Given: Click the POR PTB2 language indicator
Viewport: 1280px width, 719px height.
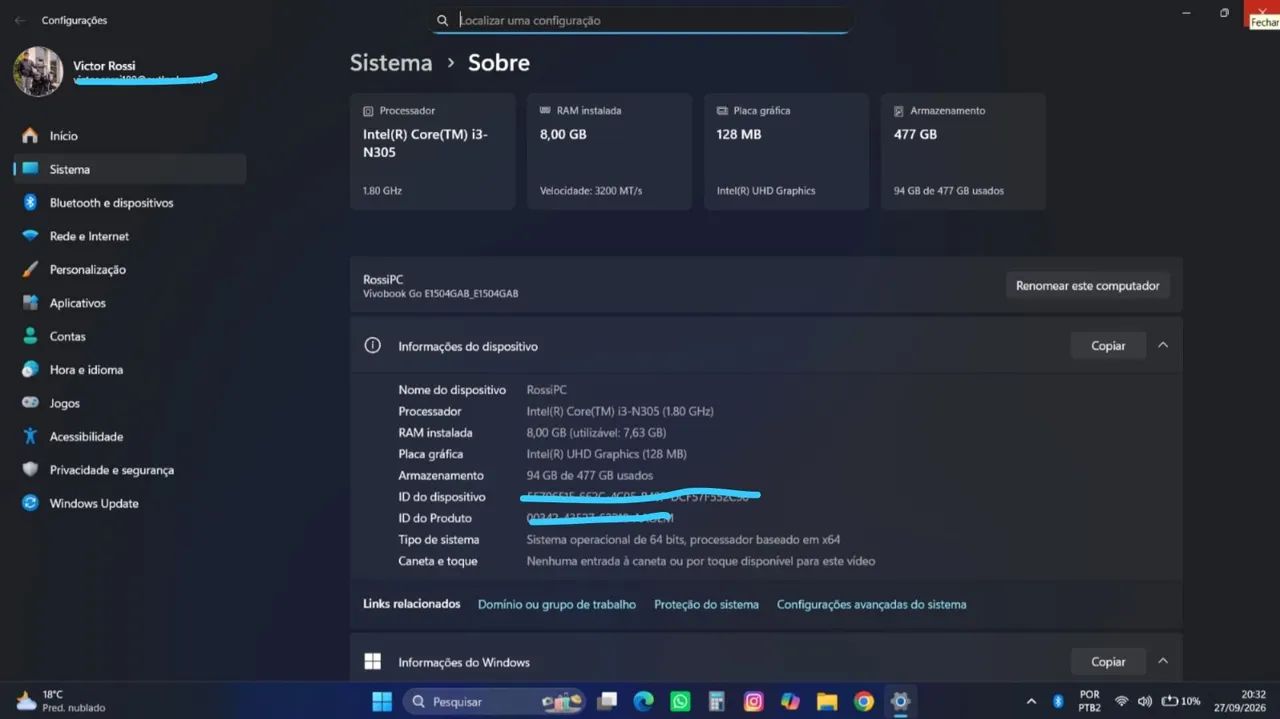Looking at the screenshot, I should click(1090, 701).
